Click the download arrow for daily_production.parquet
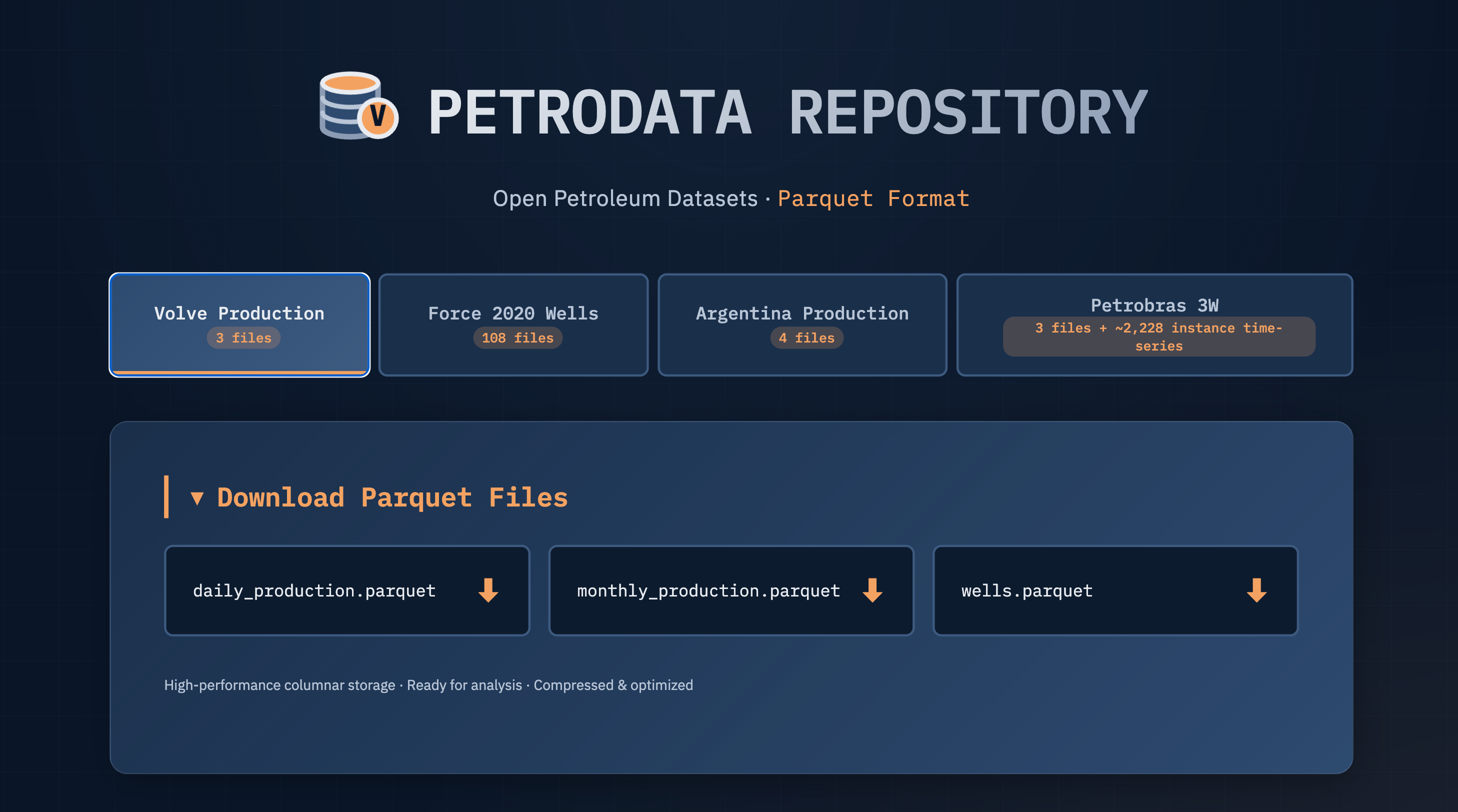The width and height of the screenshot is (1458, 812). [488, 590]
